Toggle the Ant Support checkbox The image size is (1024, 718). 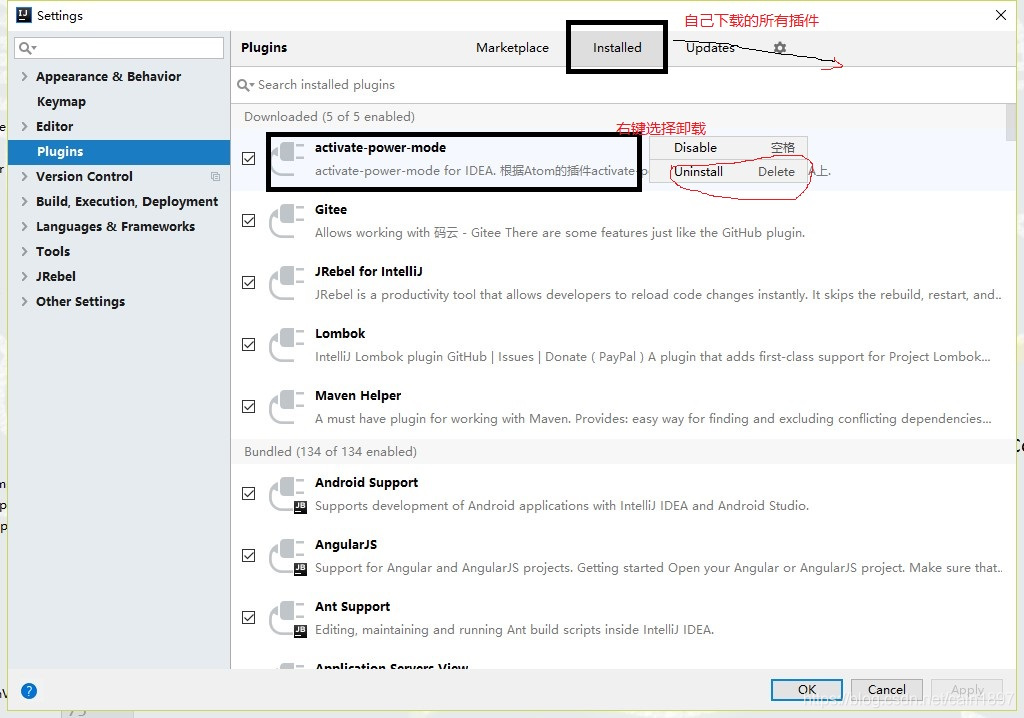click(249, 618)
